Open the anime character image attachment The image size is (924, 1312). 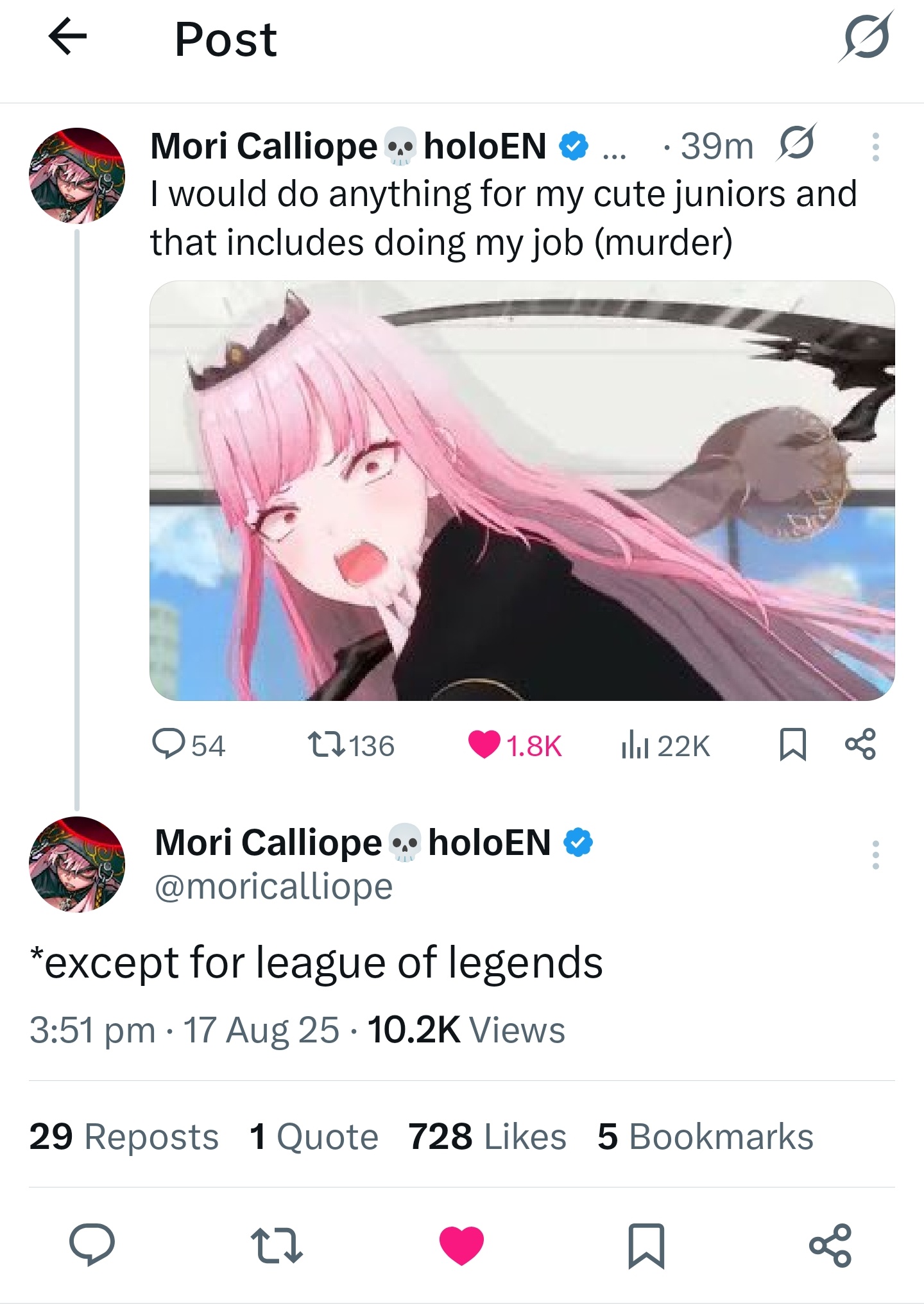[522, 491]
